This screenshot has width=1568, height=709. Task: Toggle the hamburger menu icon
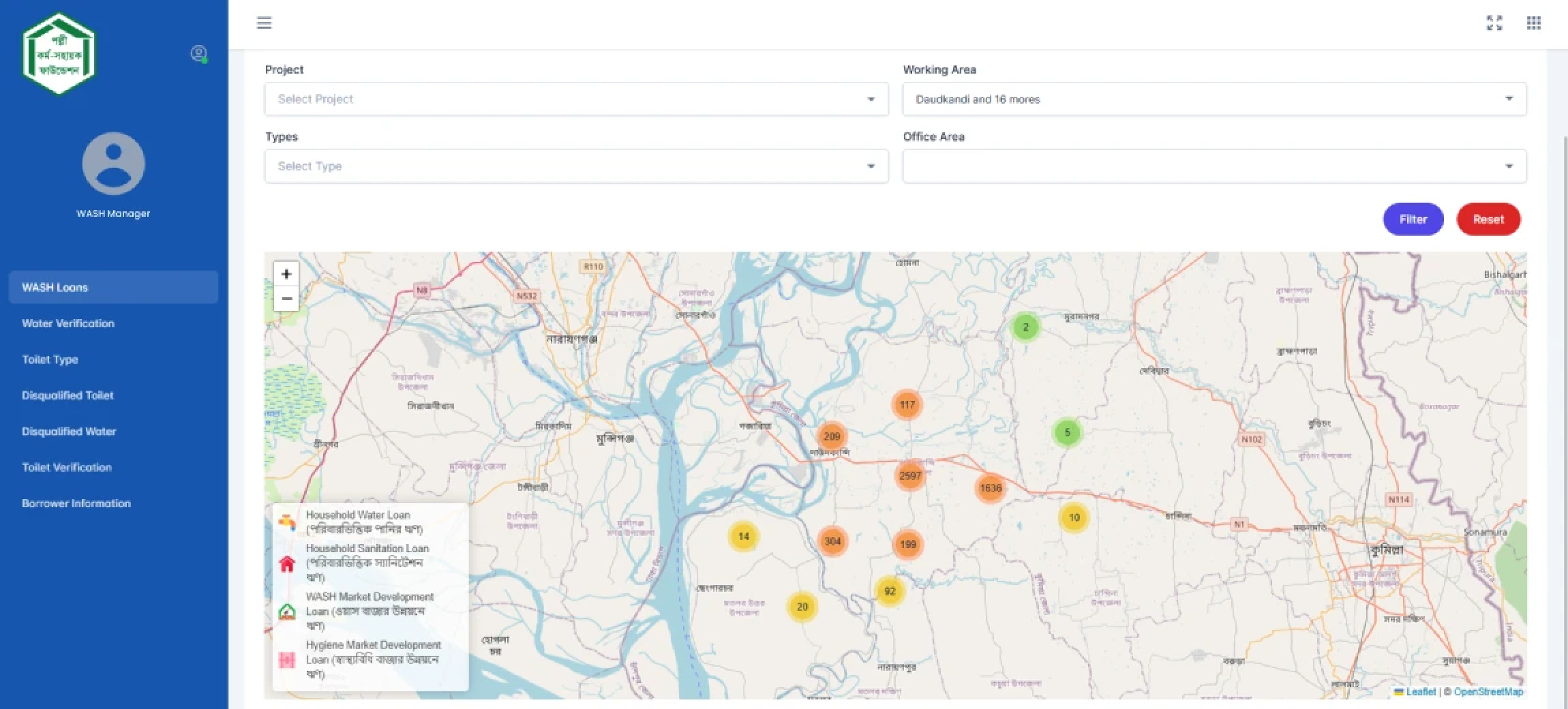(x=264, y=23)
